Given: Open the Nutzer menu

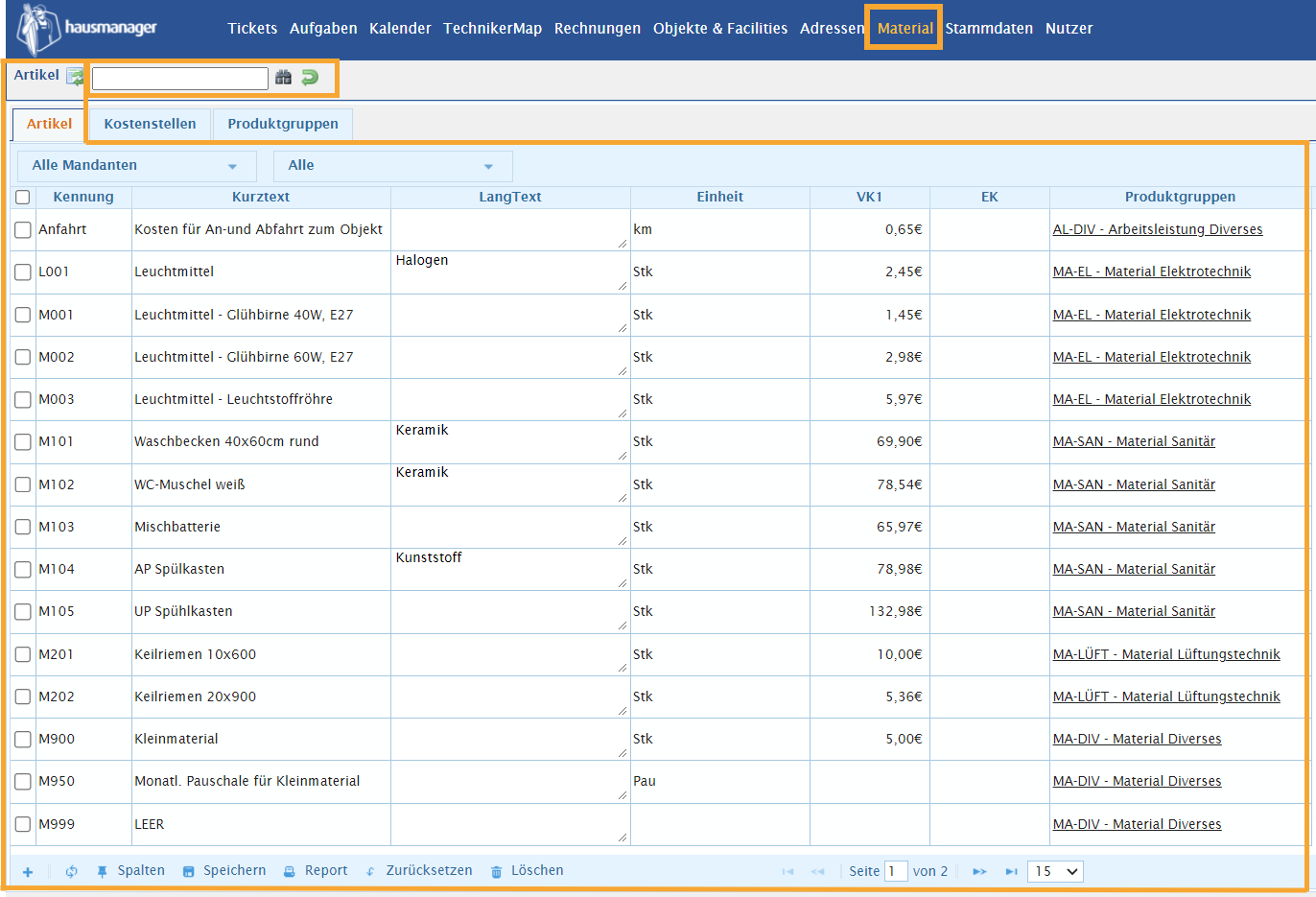Looking at the screenshot, I should [x=1069, y=29].
